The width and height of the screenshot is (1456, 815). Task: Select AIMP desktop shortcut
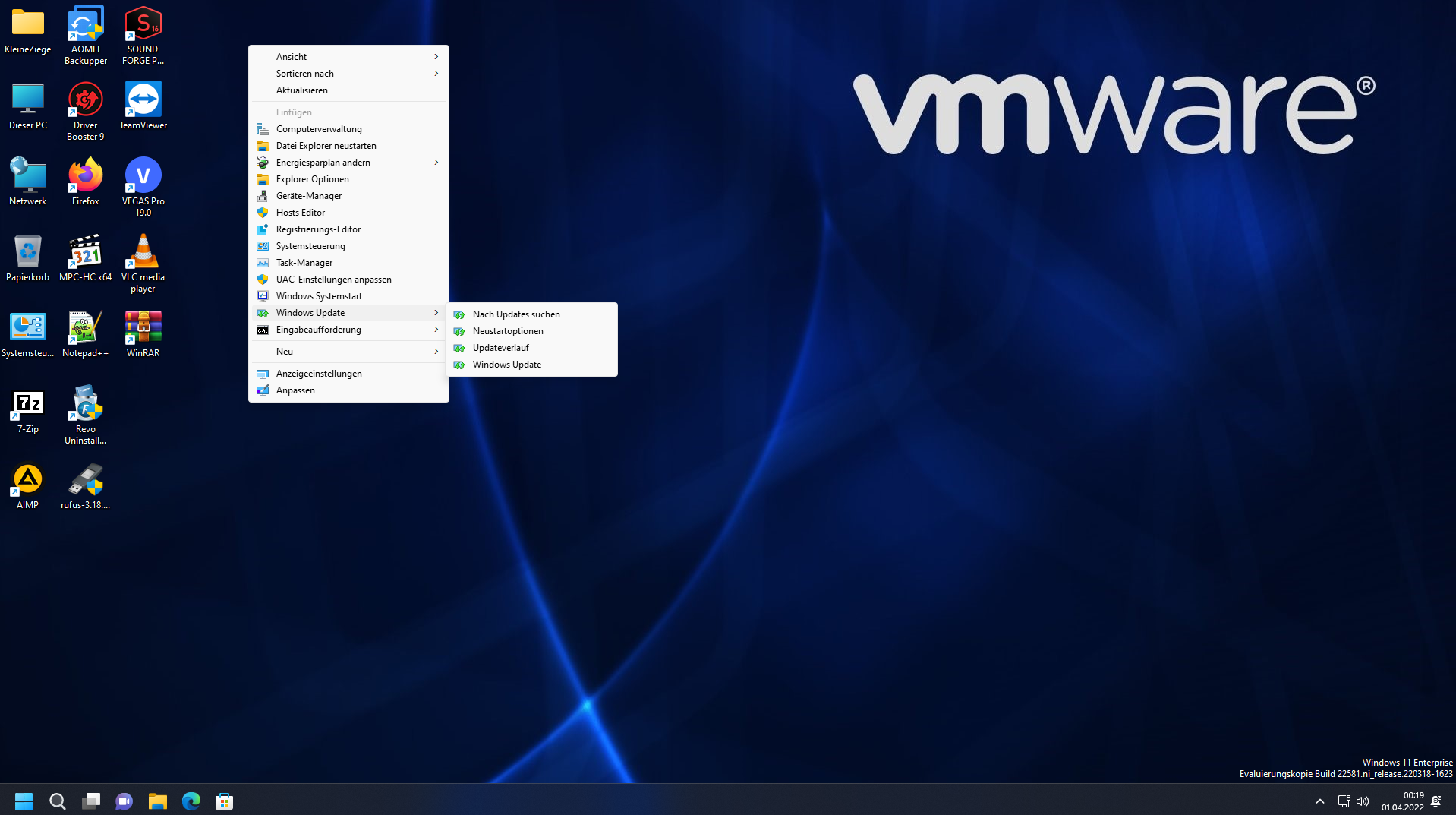[x=28, y=487]
